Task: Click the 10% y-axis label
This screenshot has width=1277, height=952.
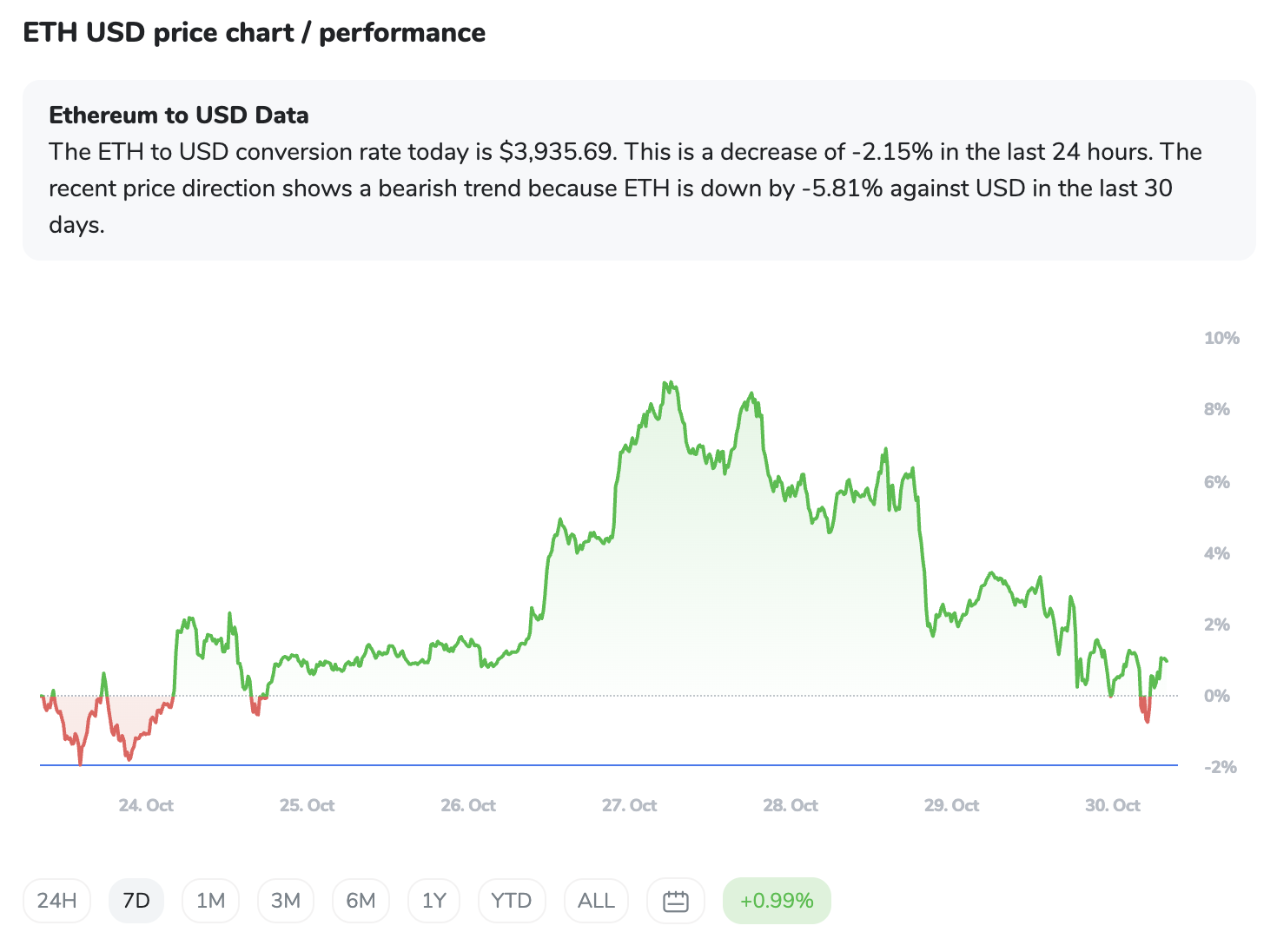Action: point(1221,339)
